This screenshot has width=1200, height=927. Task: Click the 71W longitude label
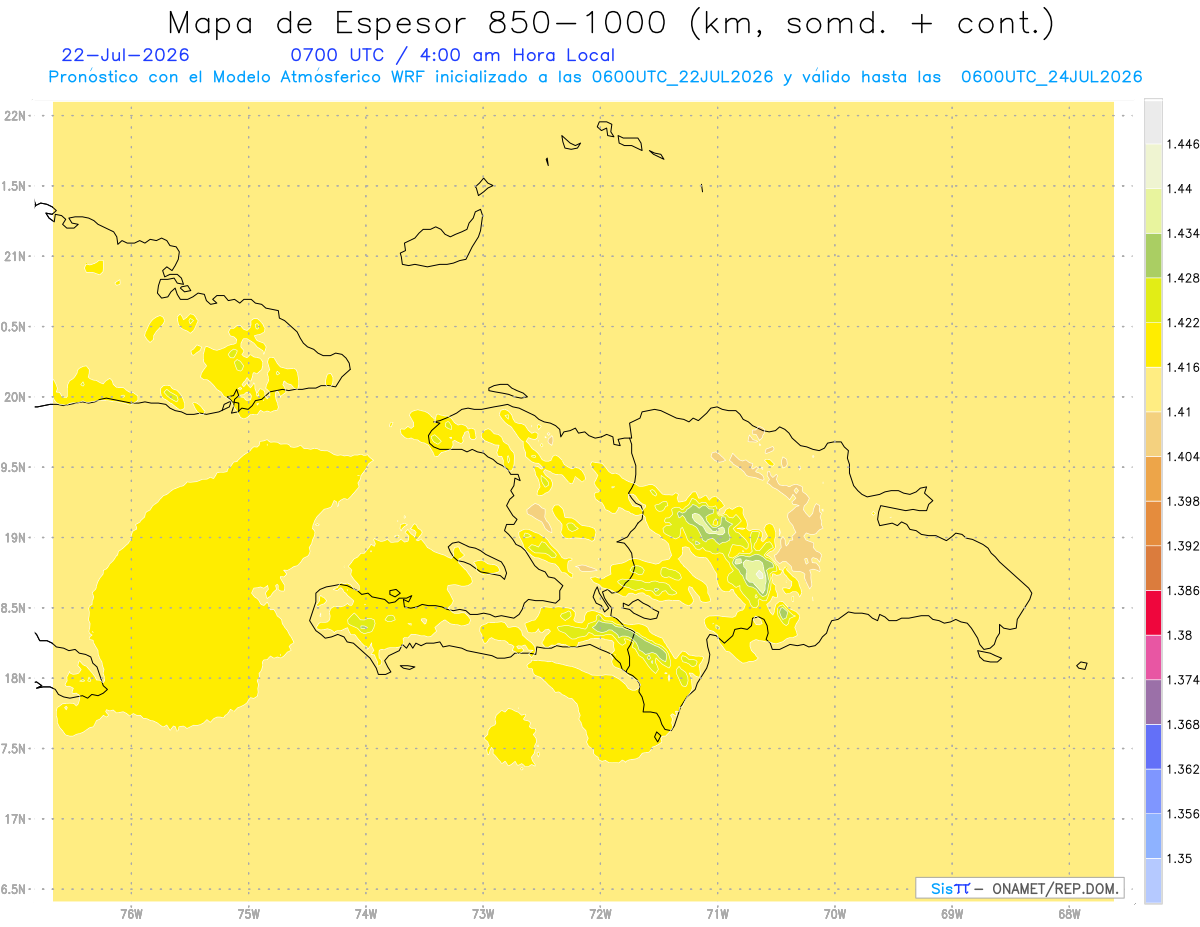(717, 913)
